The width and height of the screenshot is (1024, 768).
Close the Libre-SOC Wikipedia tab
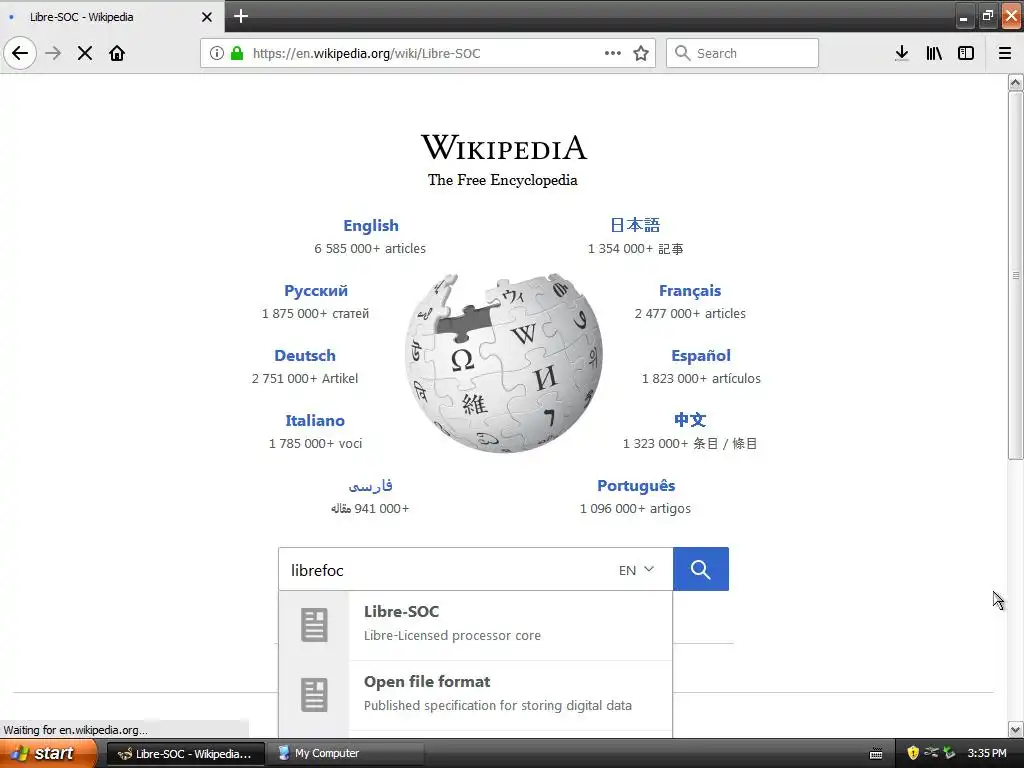207,17
